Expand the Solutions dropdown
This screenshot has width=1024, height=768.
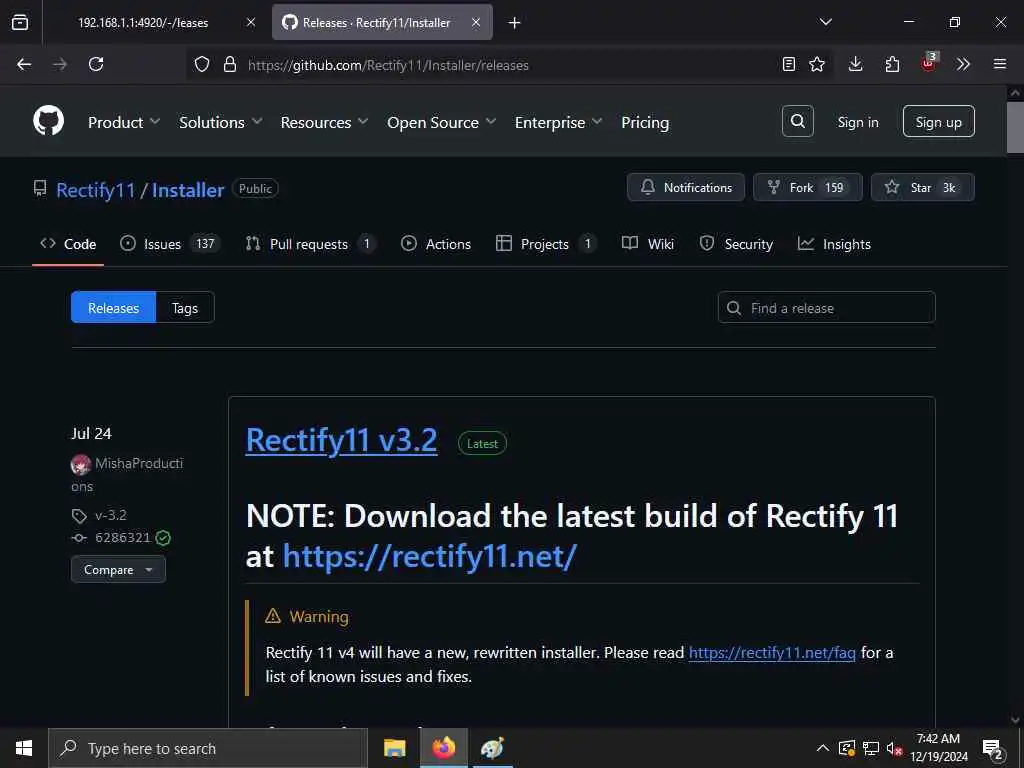[x=220, y=122]
